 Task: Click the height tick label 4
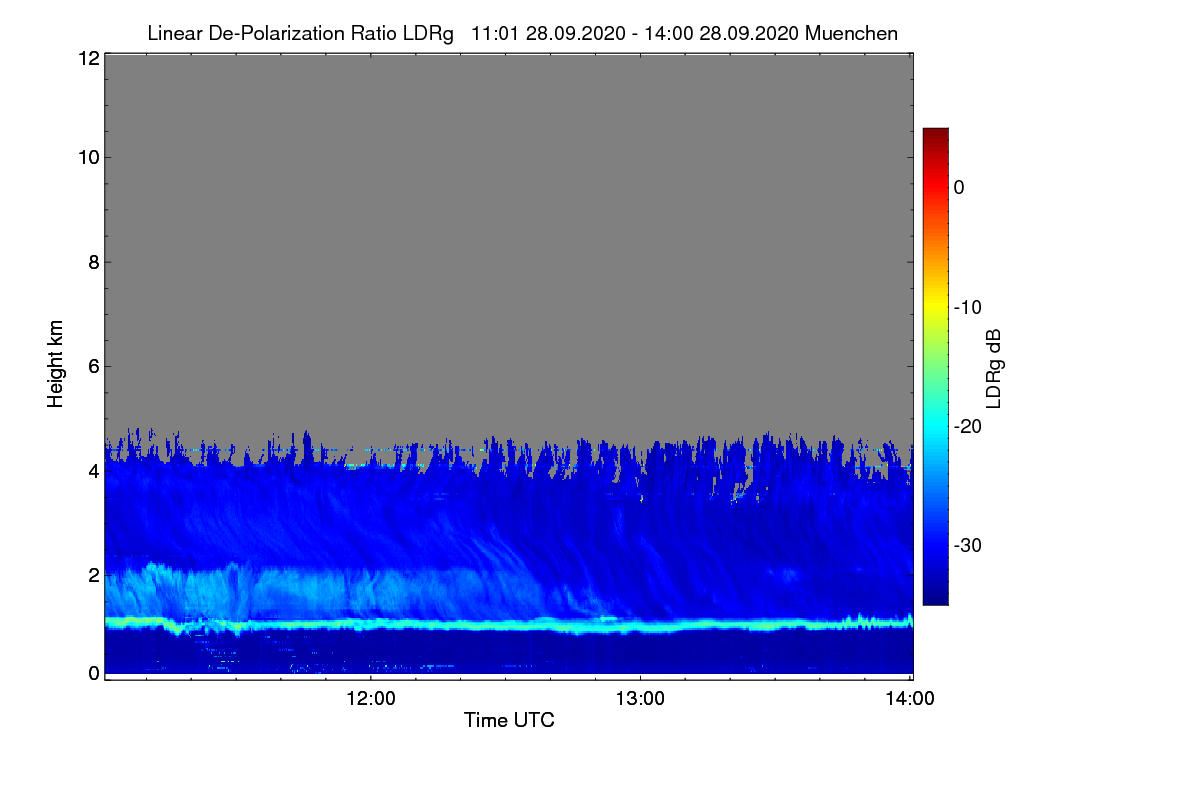tap(93, 470)
